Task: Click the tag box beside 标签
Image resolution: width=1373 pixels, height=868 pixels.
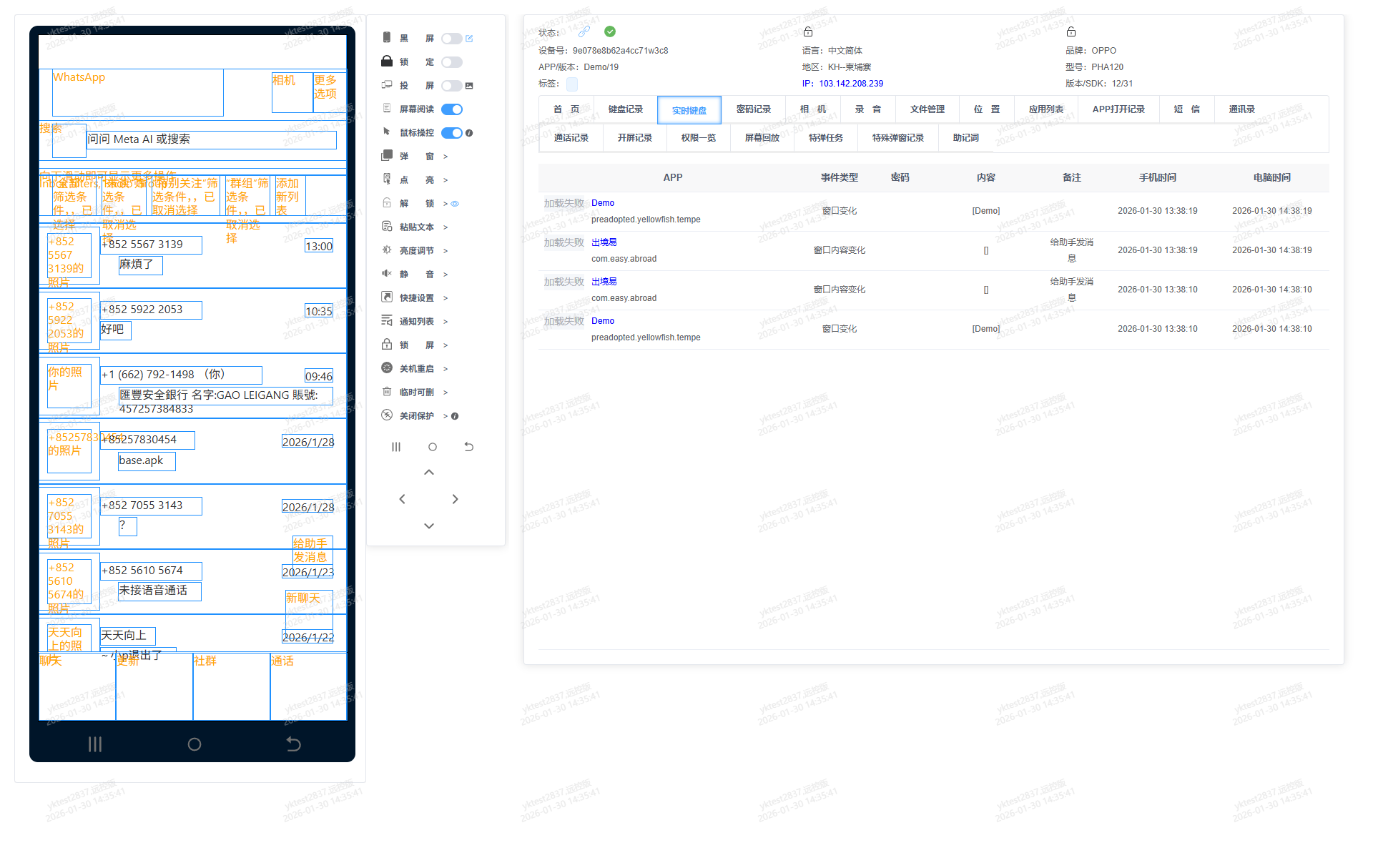Action: tap(572, 84)
